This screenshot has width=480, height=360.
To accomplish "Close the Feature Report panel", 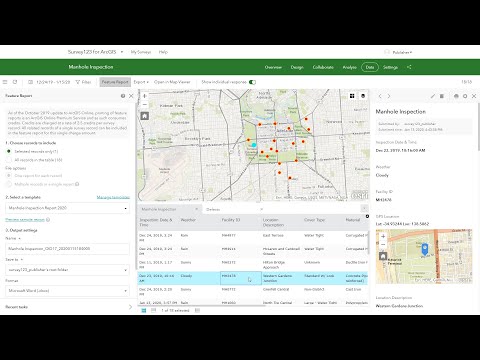I will click(131, 96).
